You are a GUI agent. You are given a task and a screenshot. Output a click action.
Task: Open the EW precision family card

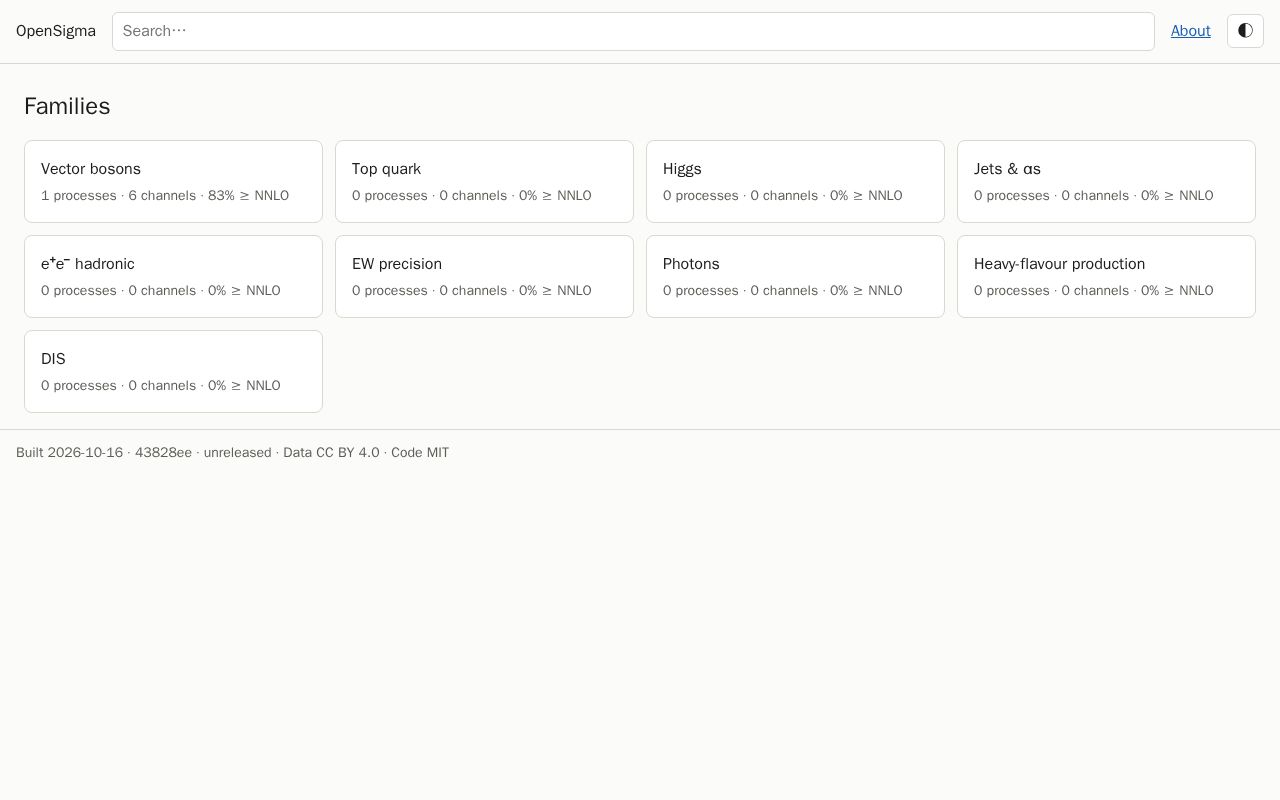coord(484,276)
